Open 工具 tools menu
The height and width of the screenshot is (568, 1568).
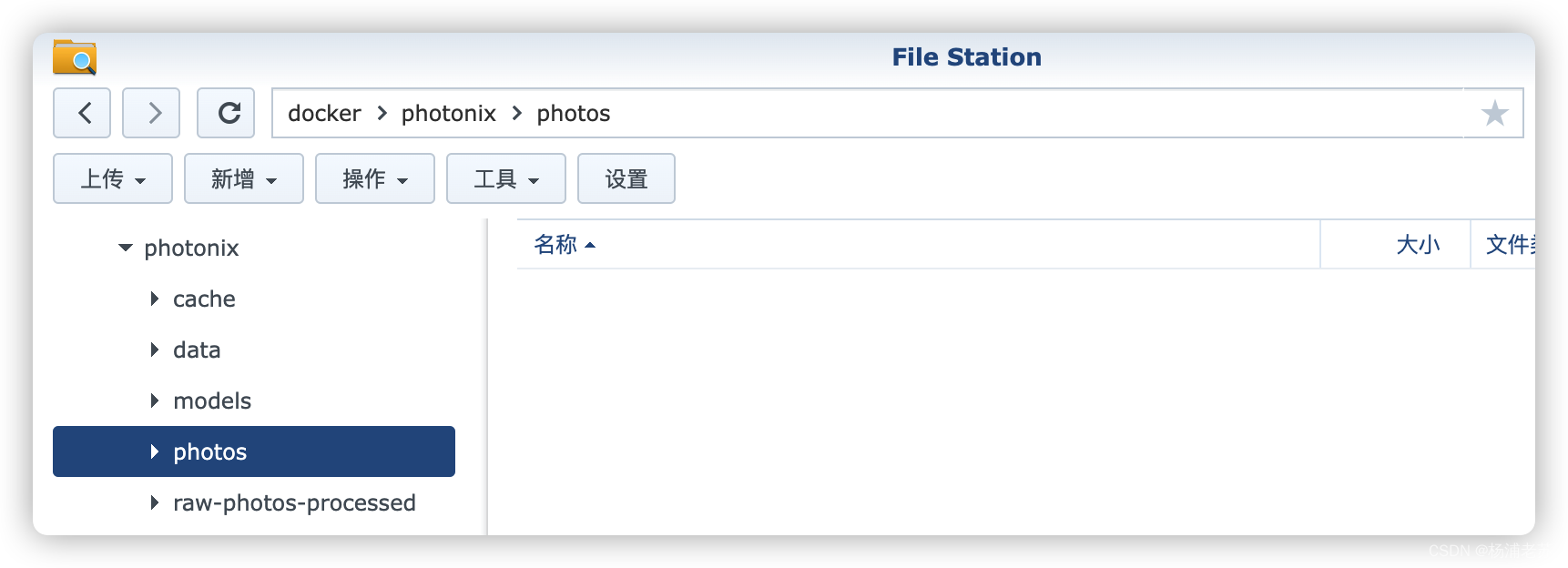pos(505,178)
